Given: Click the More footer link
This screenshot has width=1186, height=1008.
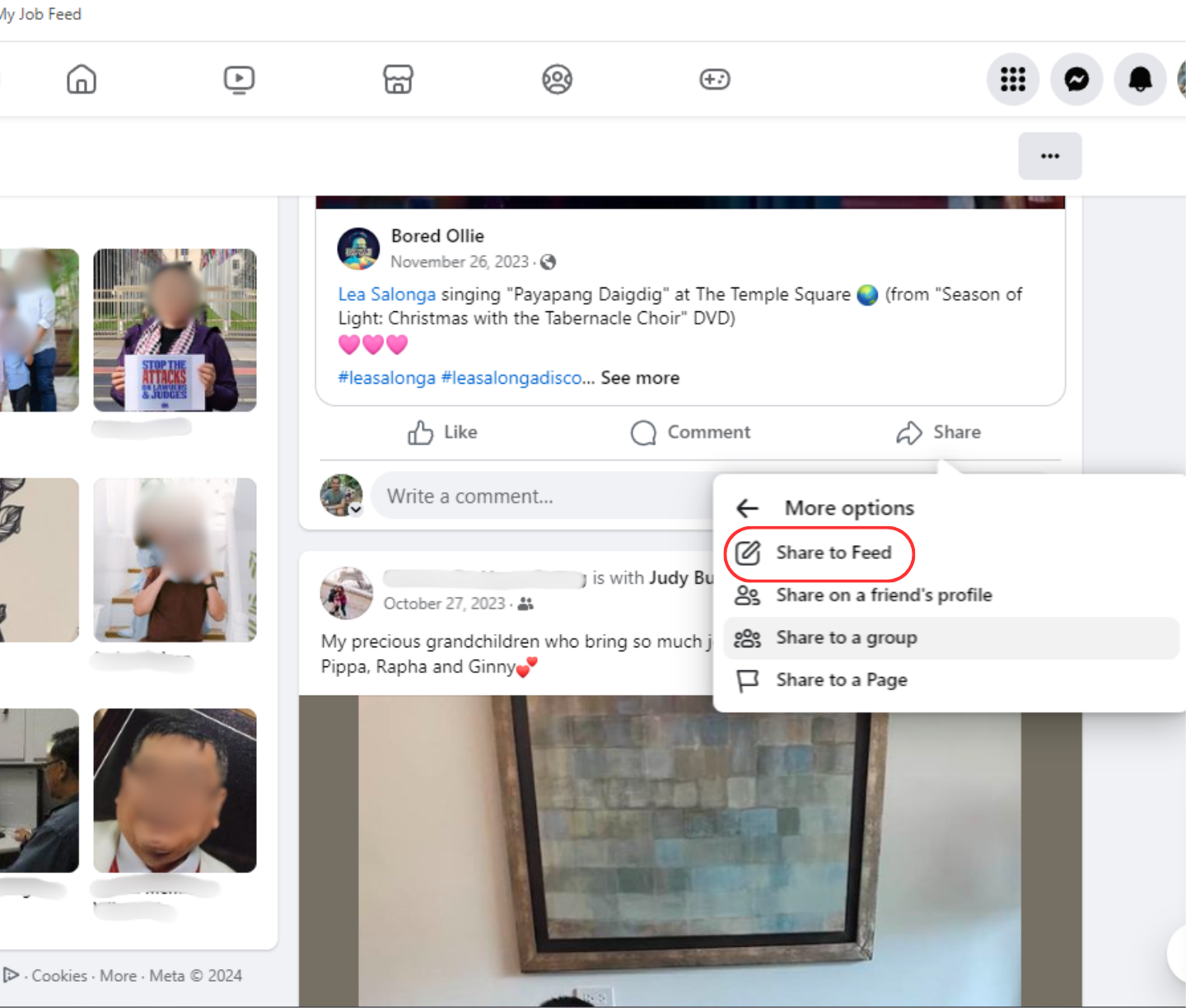Looking at the screenshot, I should point(119,976).
